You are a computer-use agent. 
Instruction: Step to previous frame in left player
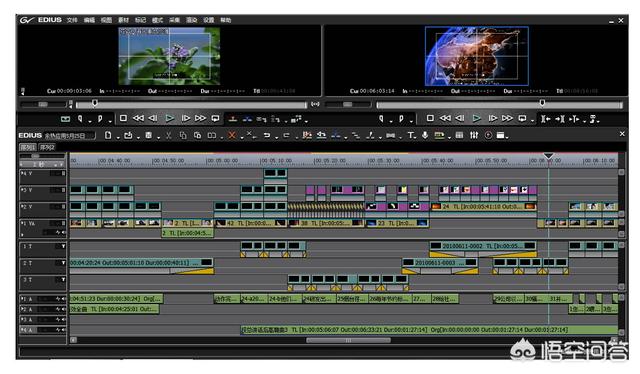pos(153,118)
